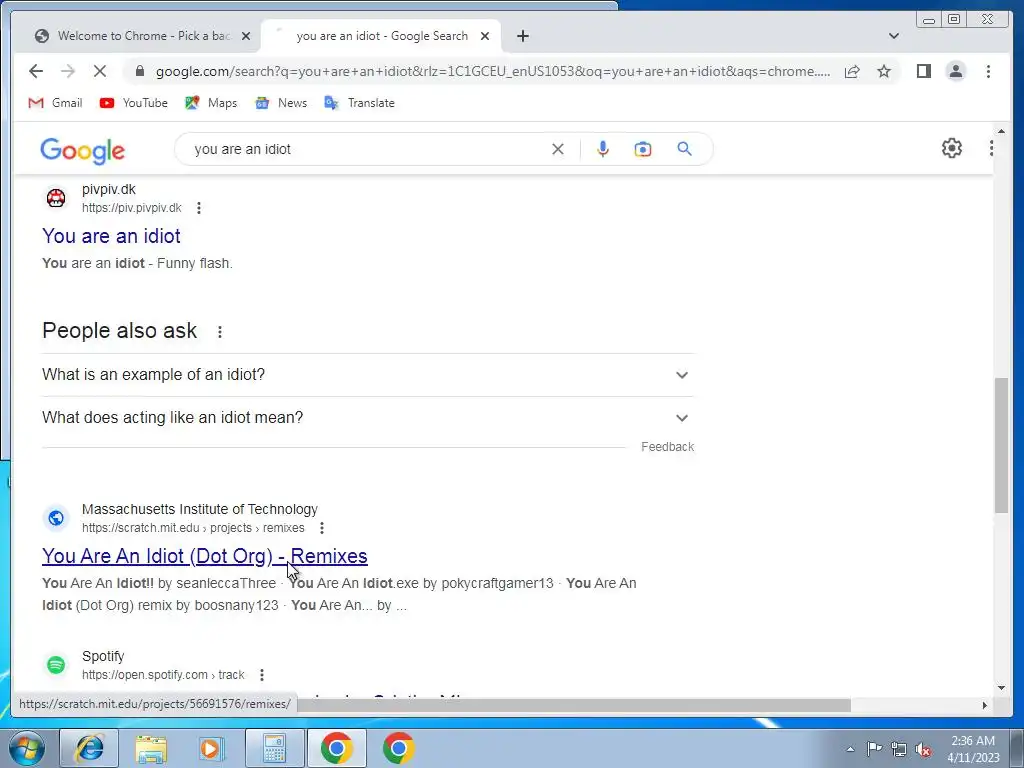Bookmark this page with the star
Image resolution: width=1024 pixels, height=768 pixels.
[884, 71]
